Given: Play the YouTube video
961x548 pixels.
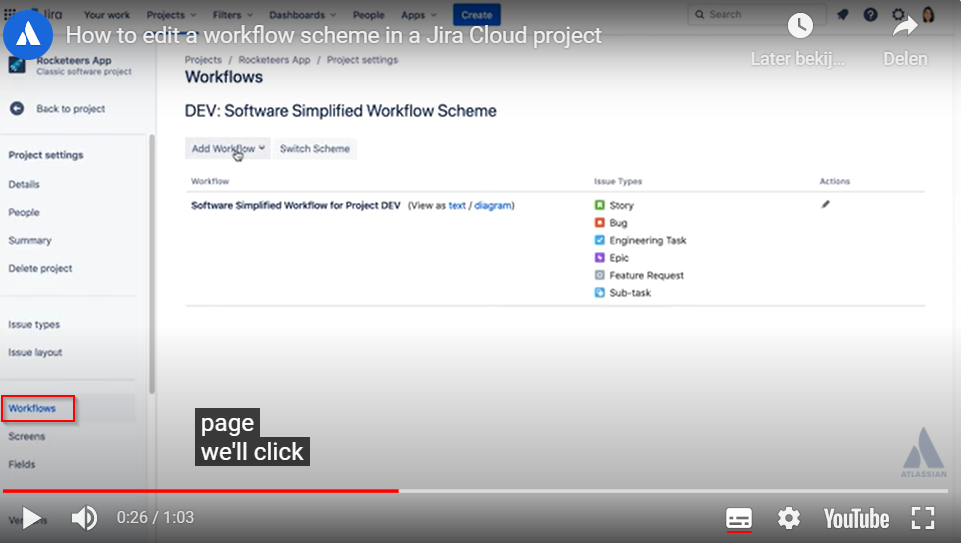Looking at the screenshot, I should [31, 519].
